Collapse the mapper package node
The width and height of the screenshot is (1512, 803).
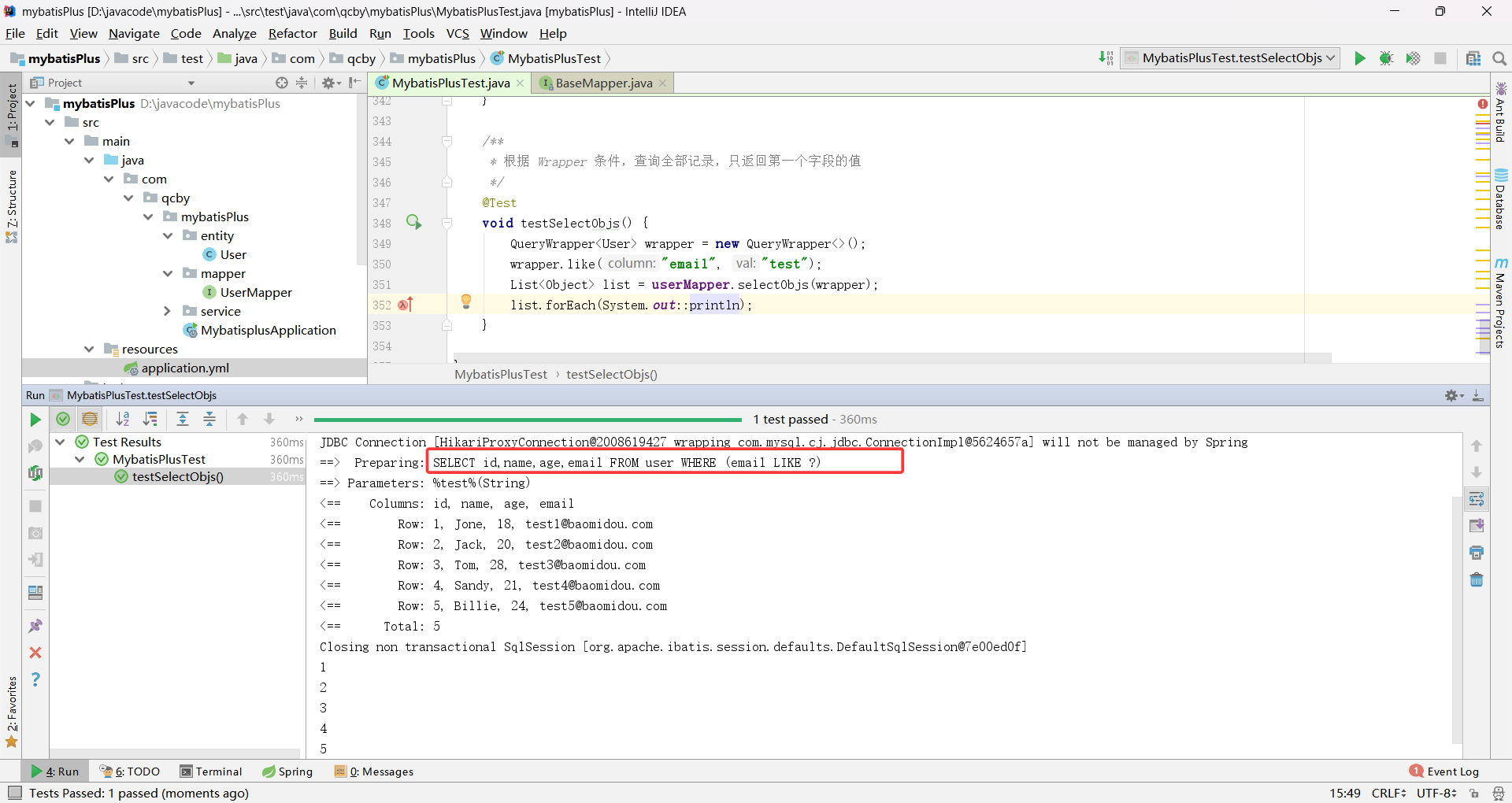coord(168,273)
